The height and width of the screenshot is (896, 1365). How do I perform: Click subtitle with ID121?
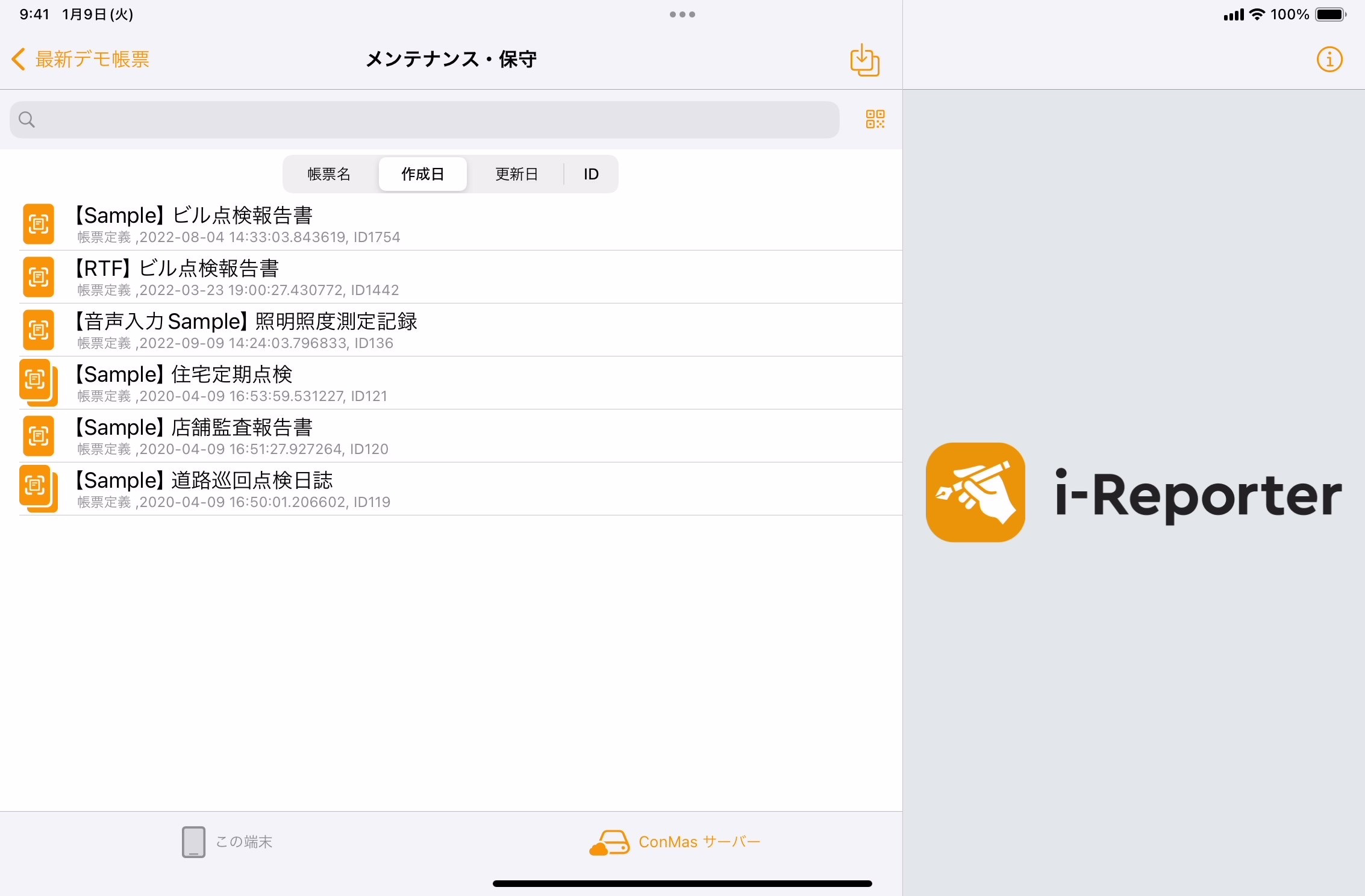click(232, 396)
